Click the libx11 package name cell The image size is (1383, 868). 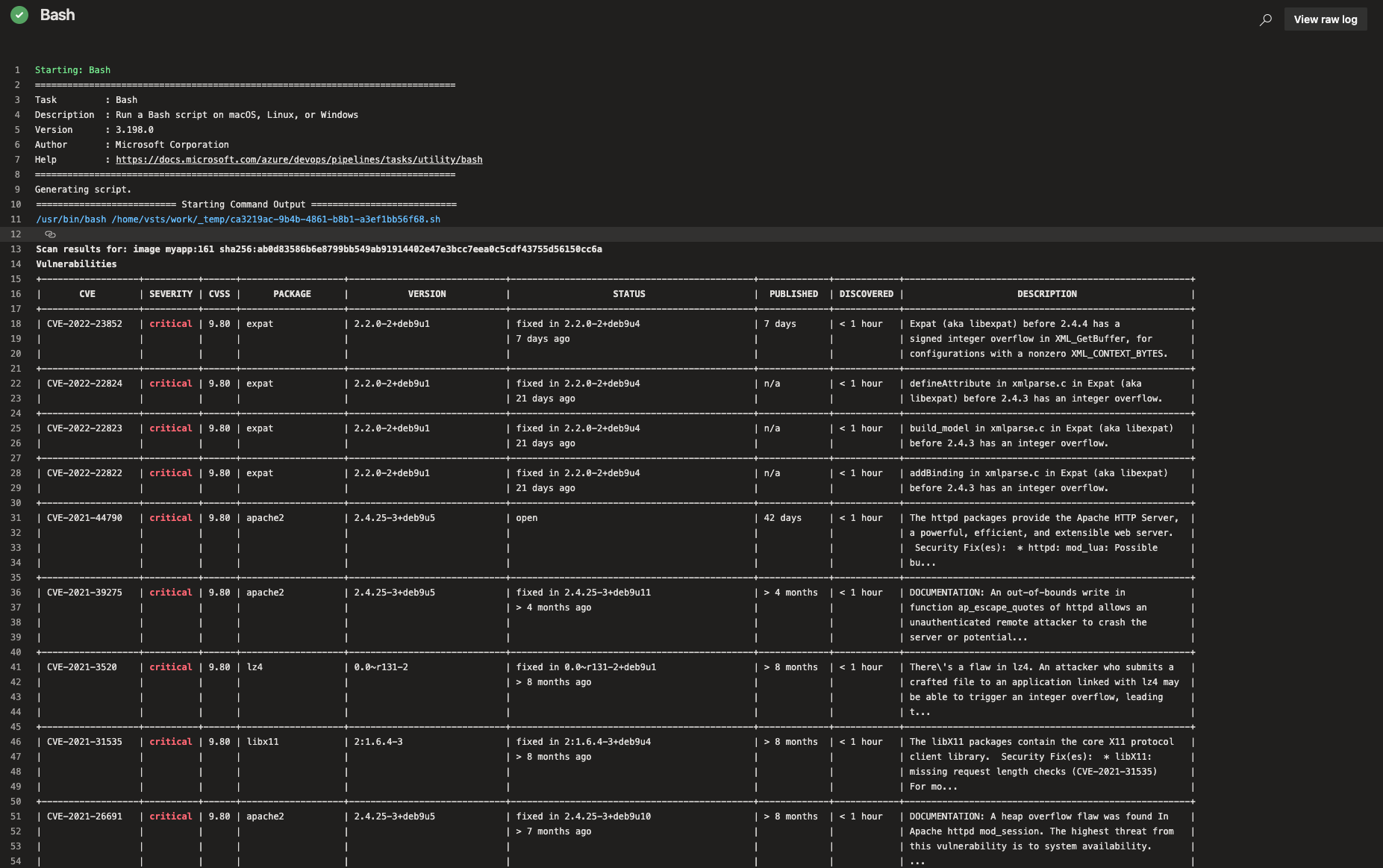coord(262,742)
